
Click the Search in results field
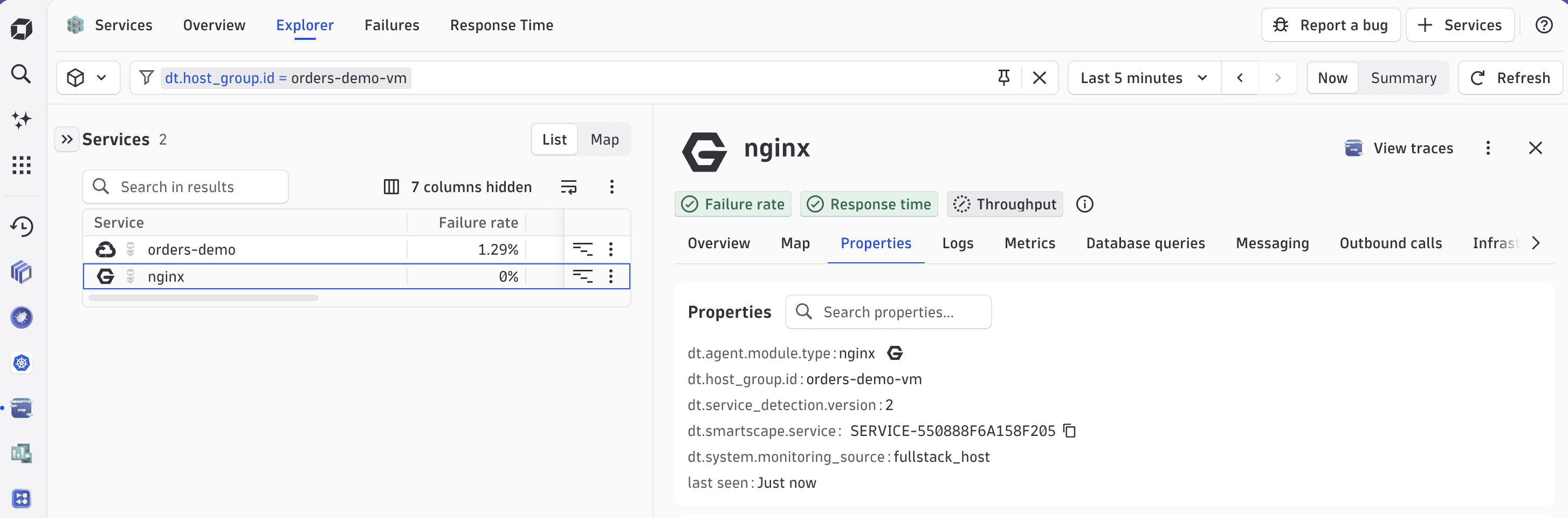click(x=185, y=187)
